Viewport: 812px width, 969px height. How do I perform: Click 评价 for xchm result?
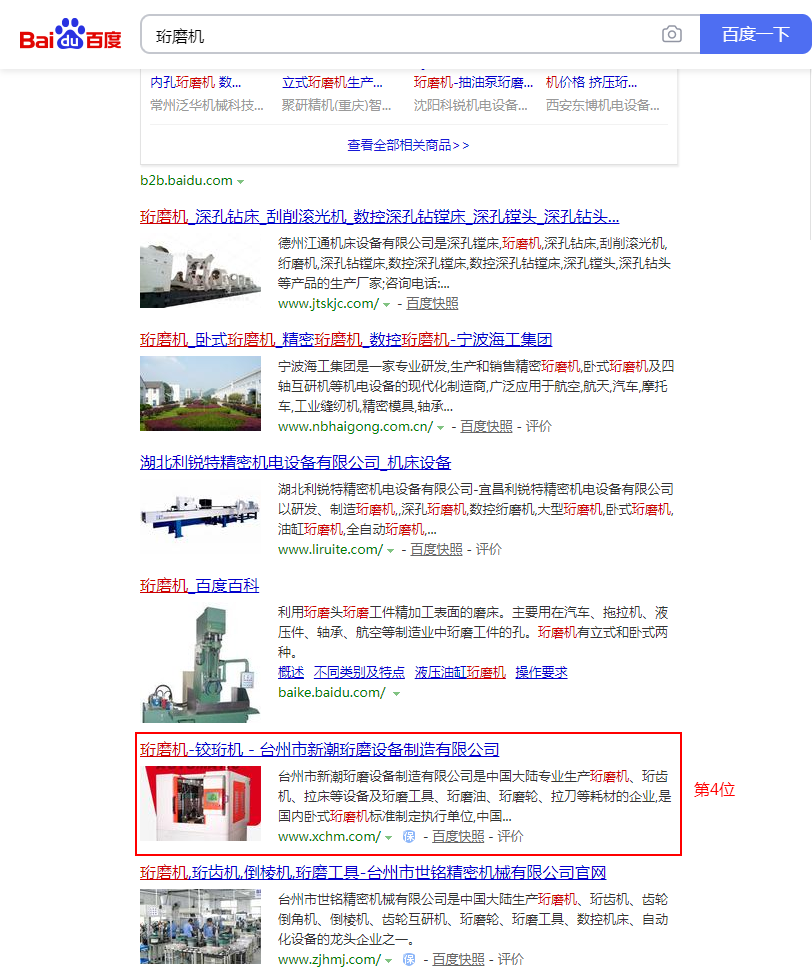510,837
